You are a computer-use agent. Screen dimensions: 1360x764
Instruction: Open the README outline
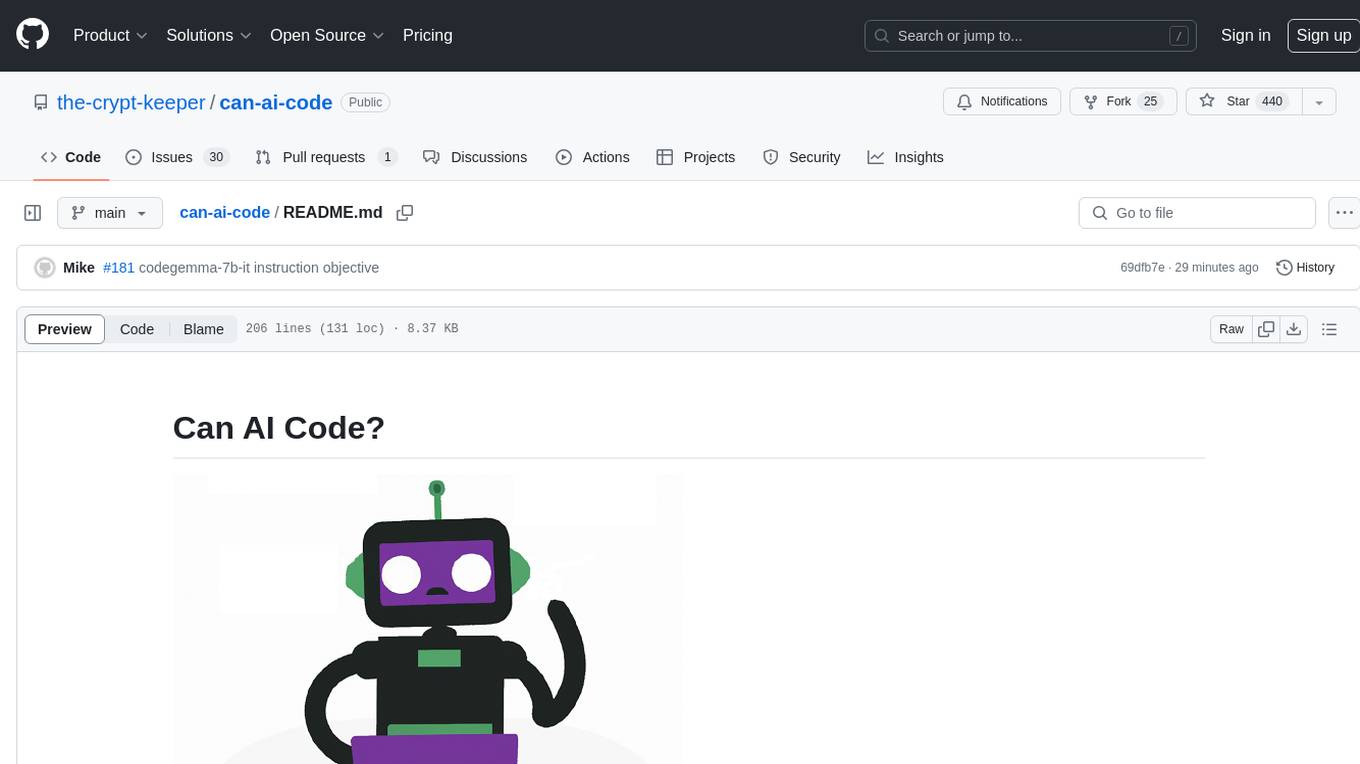tap(1329, 329)
